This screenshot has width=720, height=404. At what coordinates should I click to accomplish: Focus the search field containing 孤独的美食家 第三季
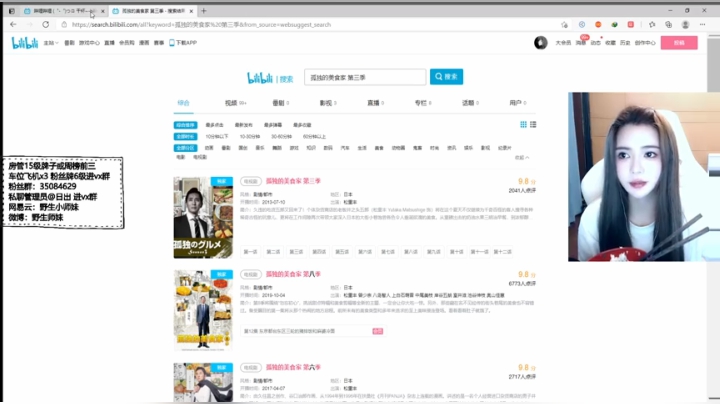point(365,77)
